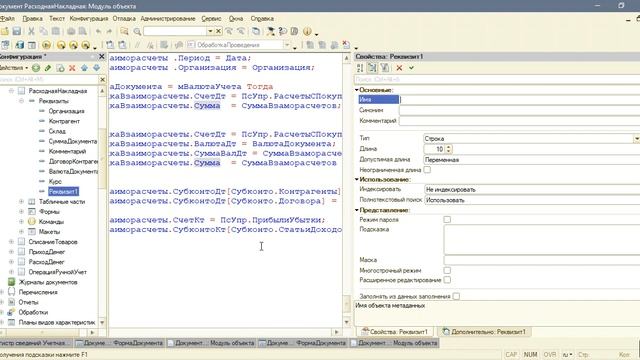Toggle the Режим пароля checkbox
This screenshot has height=360, width=640.
pos(447,220)
